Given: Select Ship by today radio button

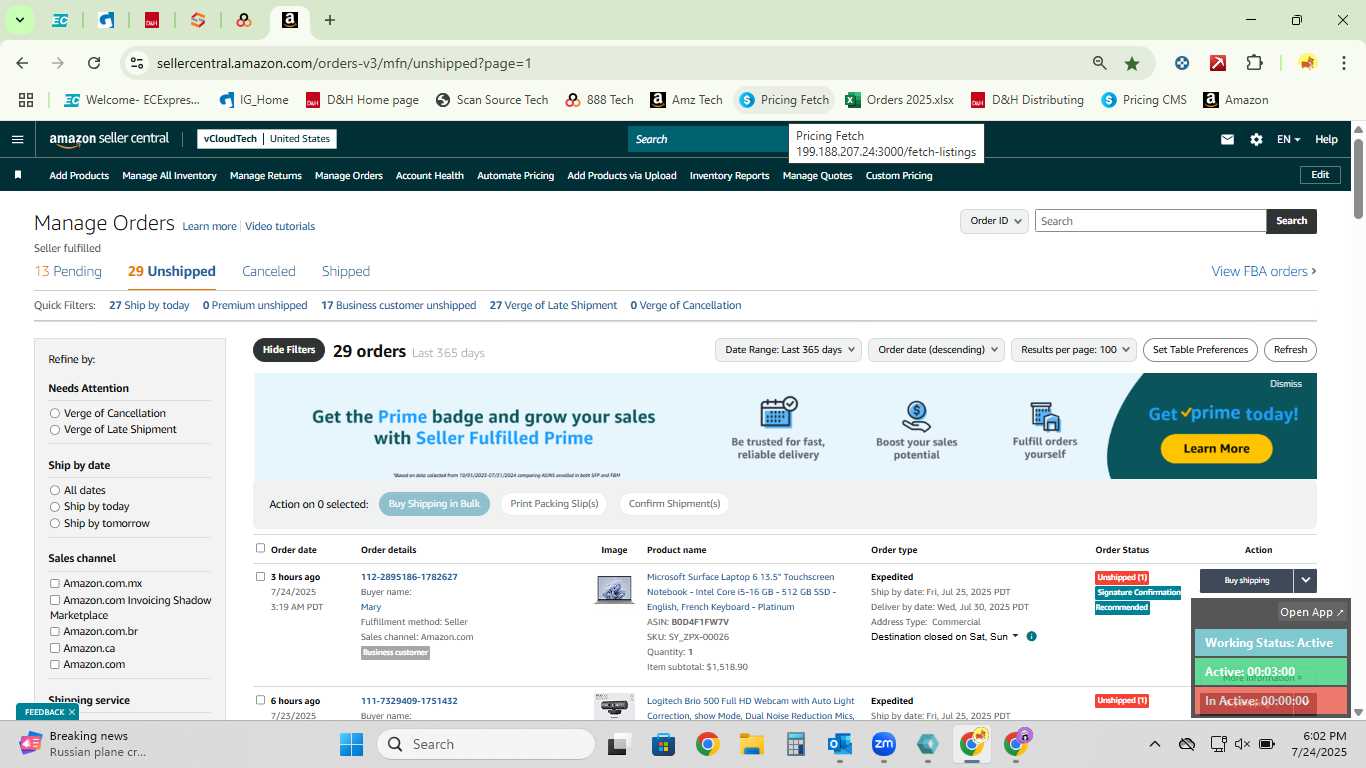Looking at the screenshot, I should coord(55,506).
